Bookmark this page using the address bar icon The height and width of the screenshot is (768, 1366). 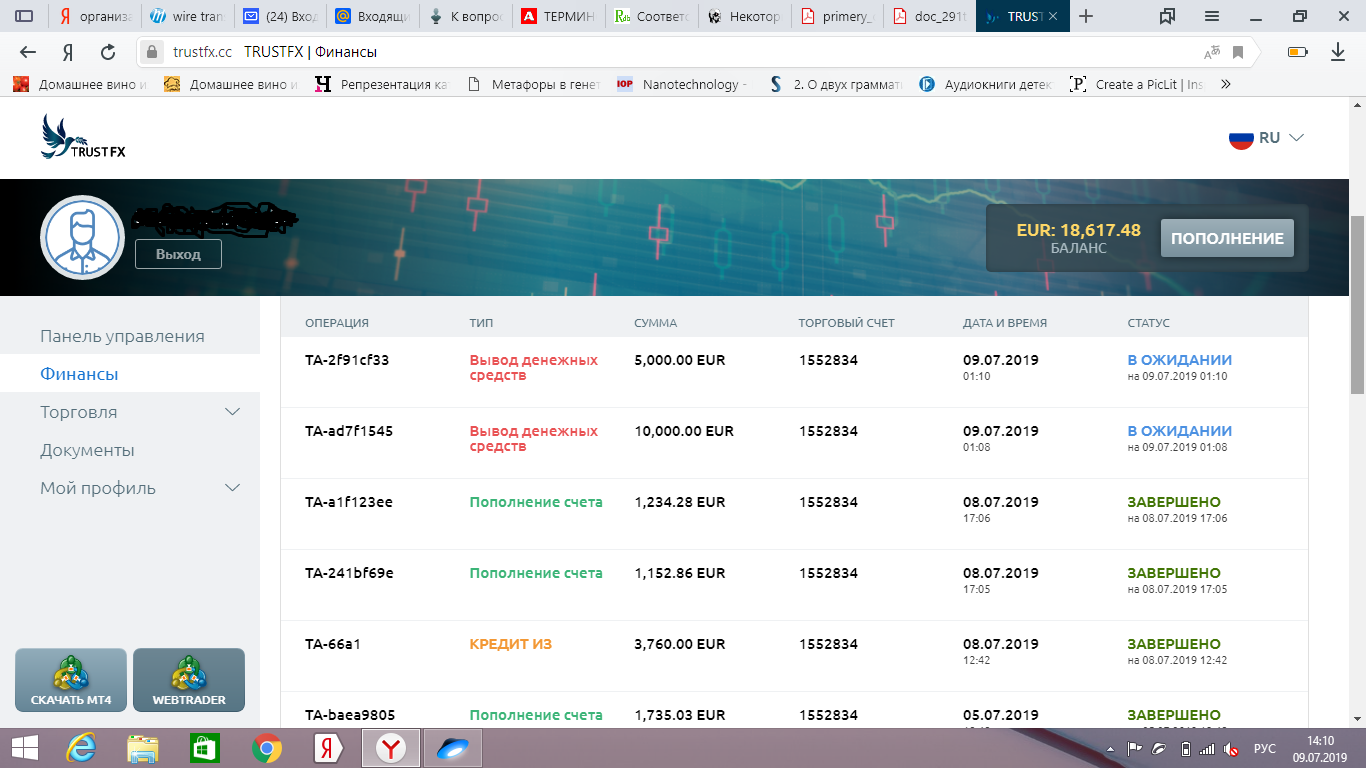[x=1238, y=52]
